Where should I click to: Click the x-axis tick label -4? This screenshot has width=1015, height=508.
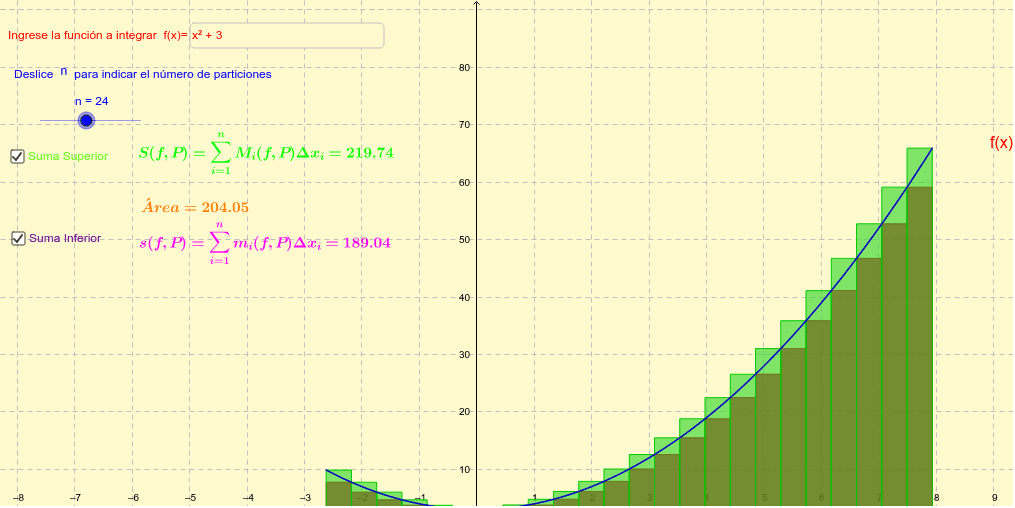(x=248, y=498)
